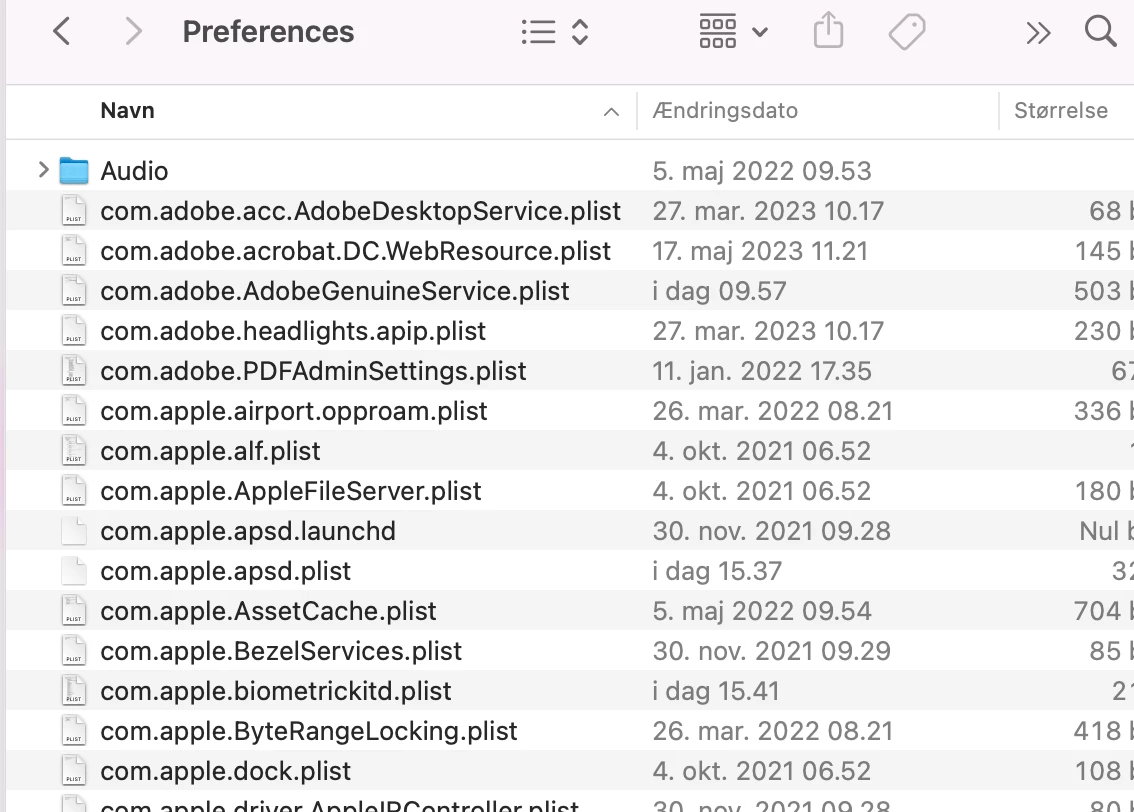Expand the Audio folder disclosure arrow
The width and height of the screenshot is (1134, 812).
43,170
